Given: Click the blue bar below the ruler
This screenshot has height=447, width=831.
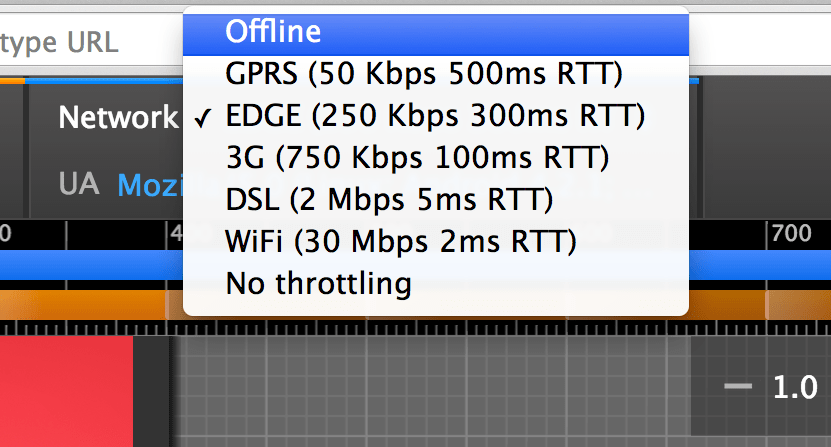Looking at the screenshot, I should tap(90, 266).
